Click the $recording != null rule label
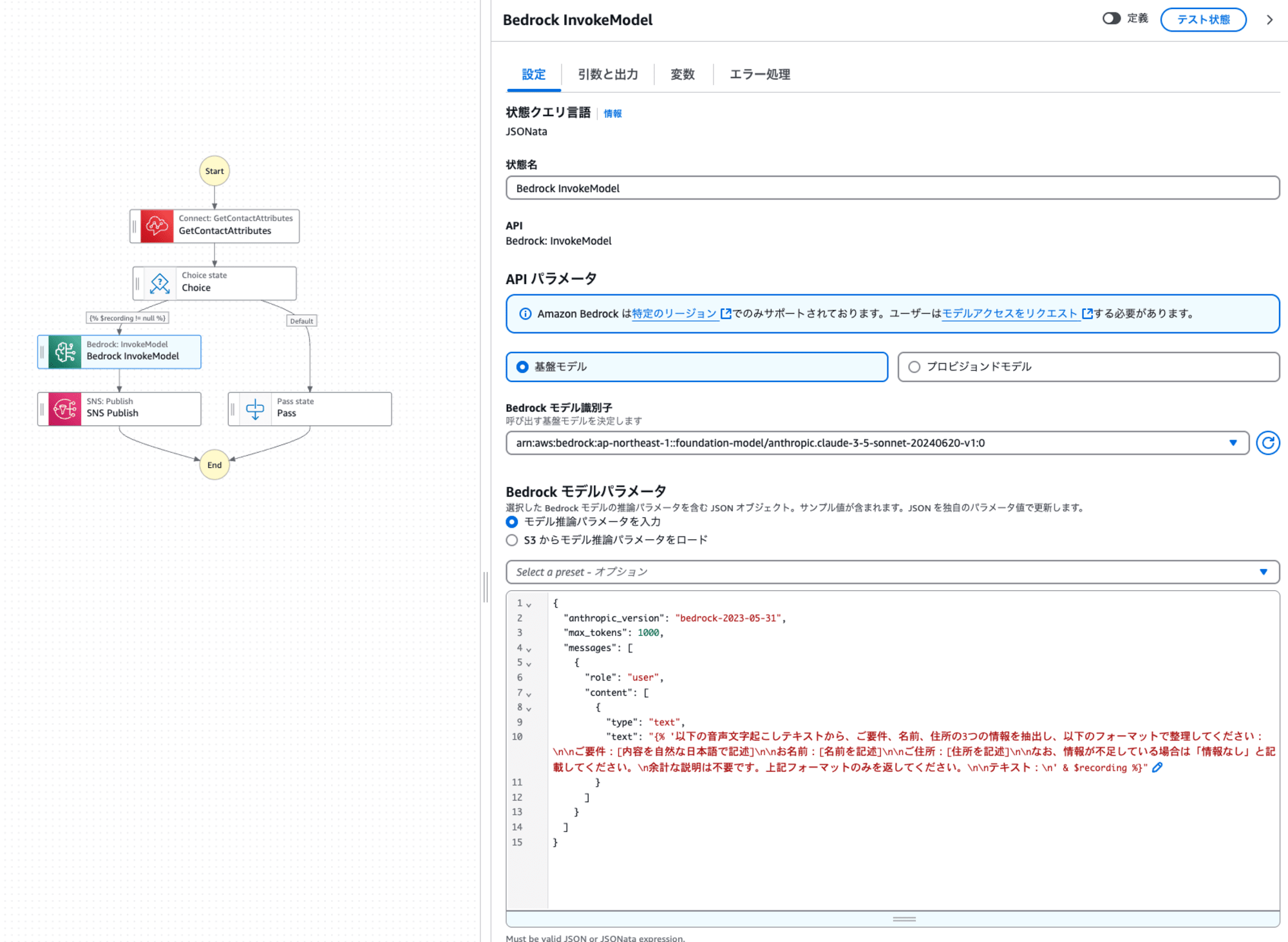The height and width of the screenshot is (942, 1288). click(x=128, y=318)
